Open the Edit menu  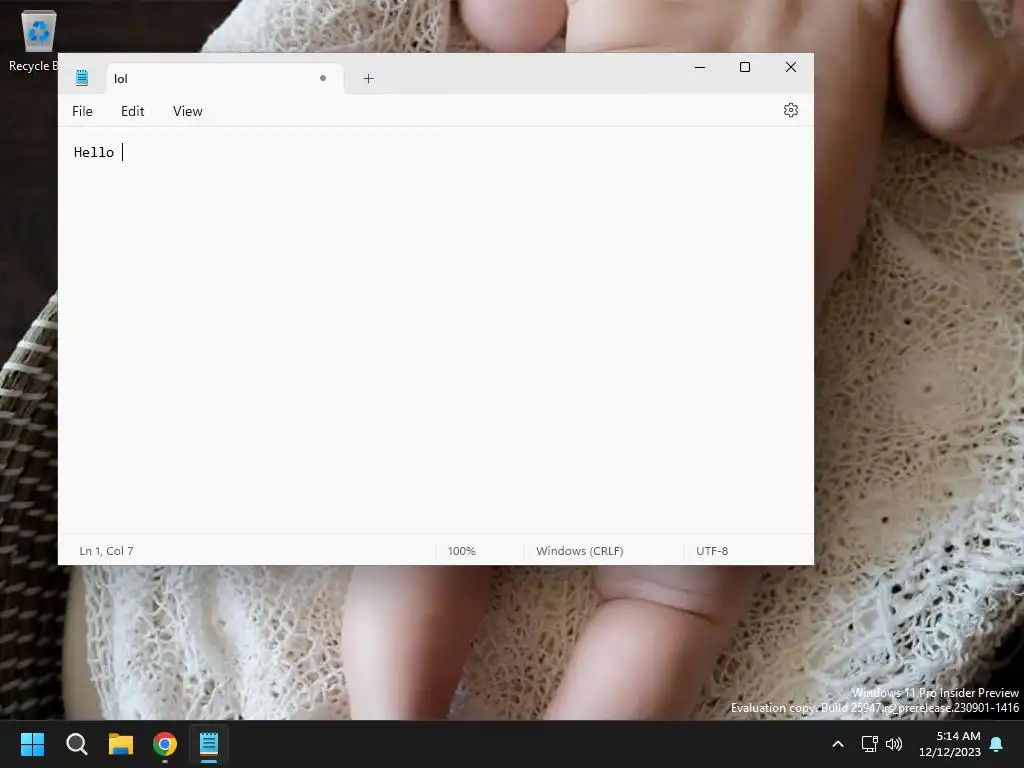[133, 111]
